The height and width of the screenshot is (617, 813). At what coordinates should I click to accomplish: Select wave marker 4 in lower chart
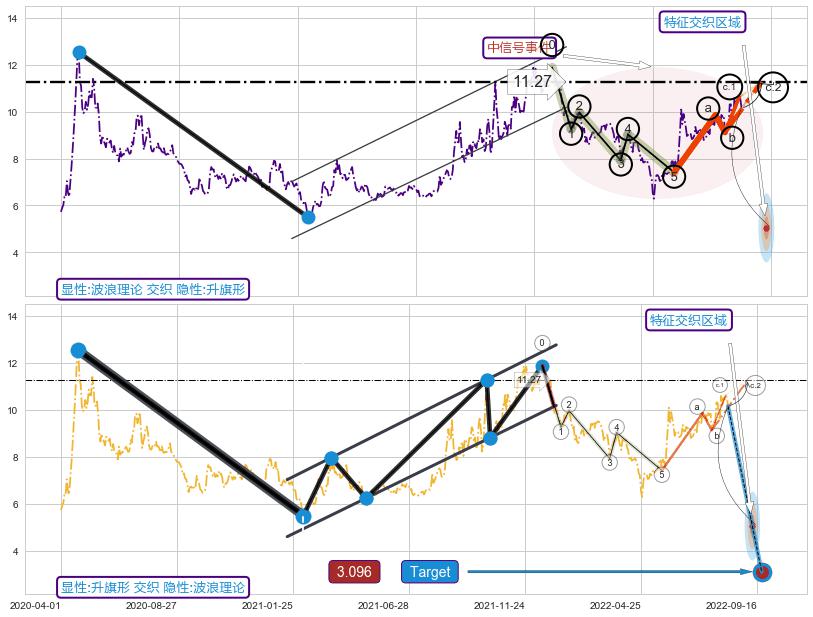(617, 427)
